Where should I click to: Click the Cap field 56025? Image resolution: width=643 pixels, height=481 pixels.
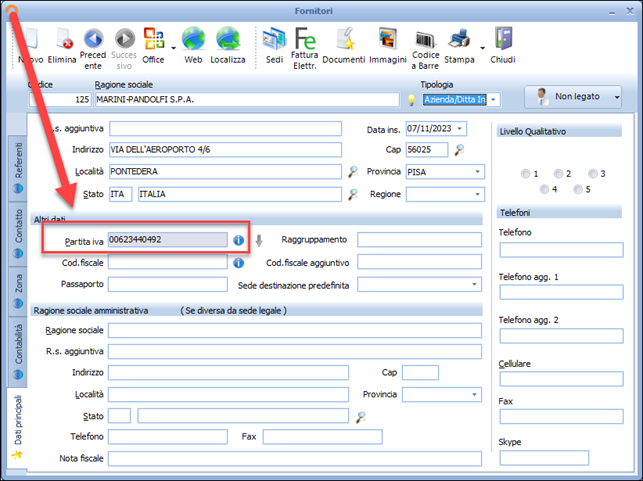(x=427, y=150)
